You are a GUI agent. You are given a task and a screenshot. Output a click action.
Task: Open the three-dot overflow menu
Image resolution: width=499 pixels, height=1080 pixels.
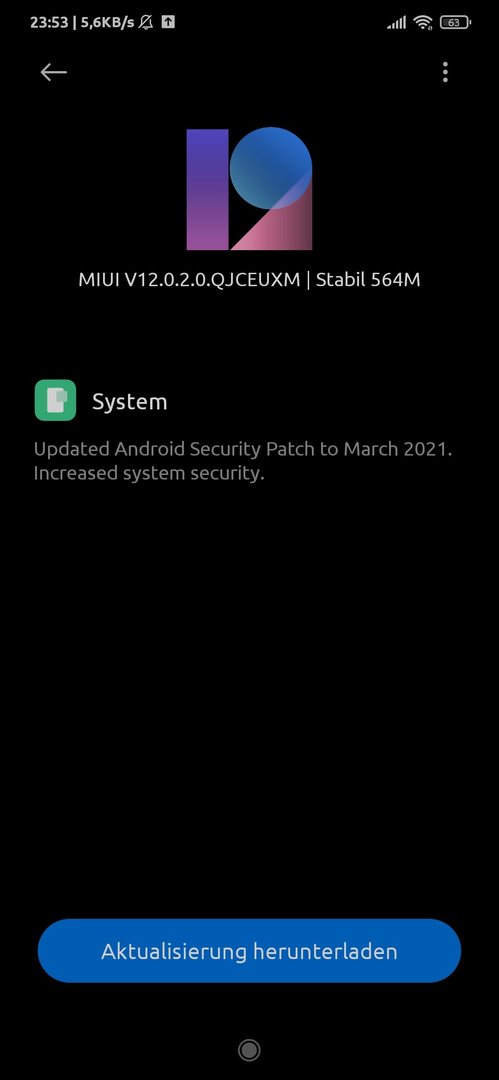click(445, 72)
